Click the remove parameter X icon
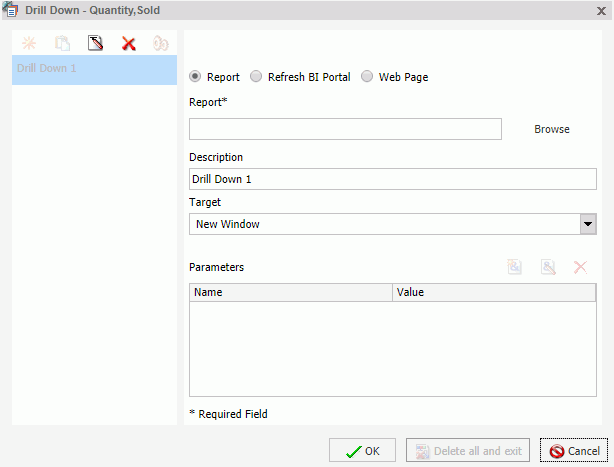614x467 pixels. [x=580, y=267]
